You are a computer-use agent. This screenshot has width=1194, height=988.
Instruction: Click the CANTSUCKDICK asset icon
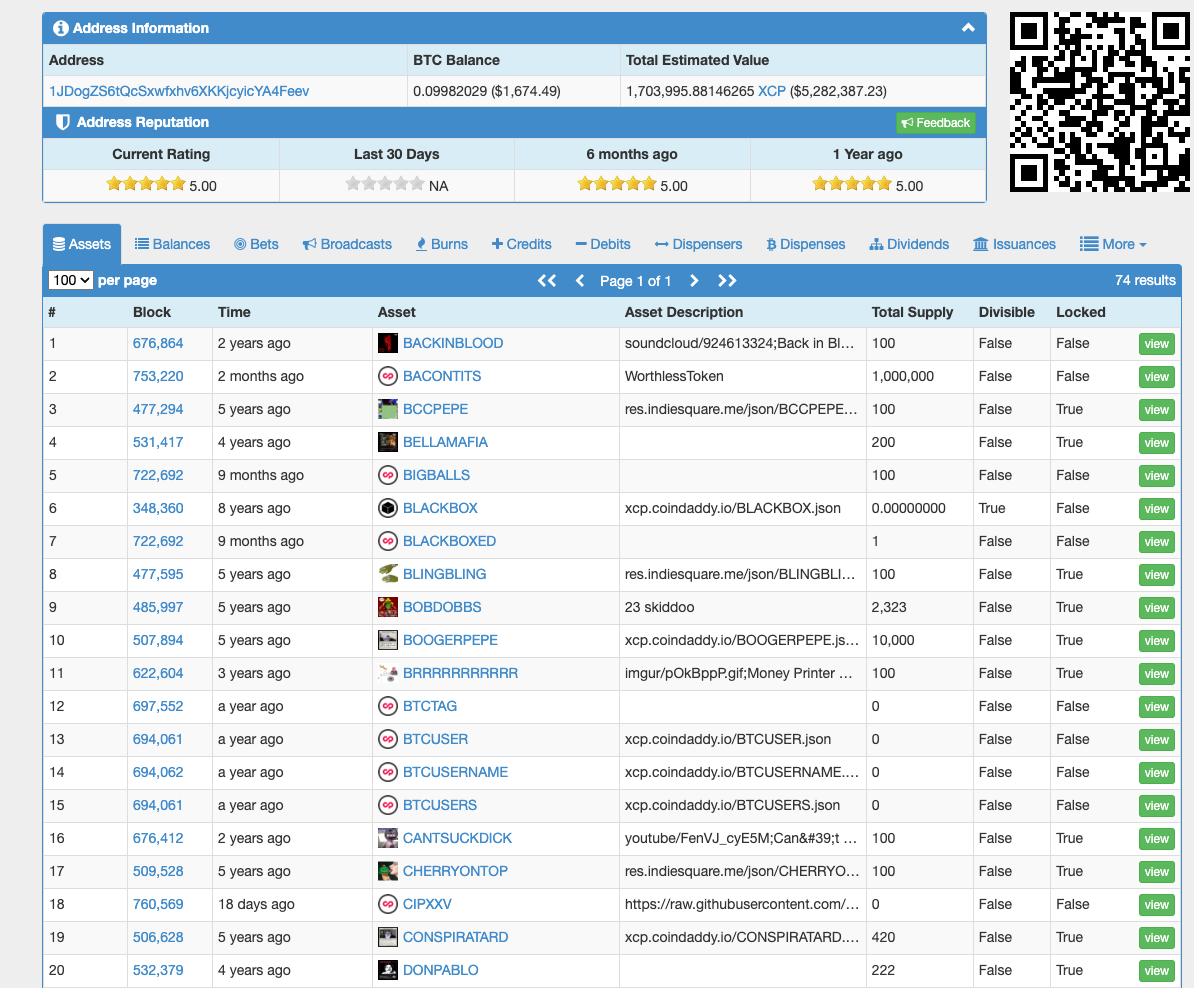pos(388,839)
